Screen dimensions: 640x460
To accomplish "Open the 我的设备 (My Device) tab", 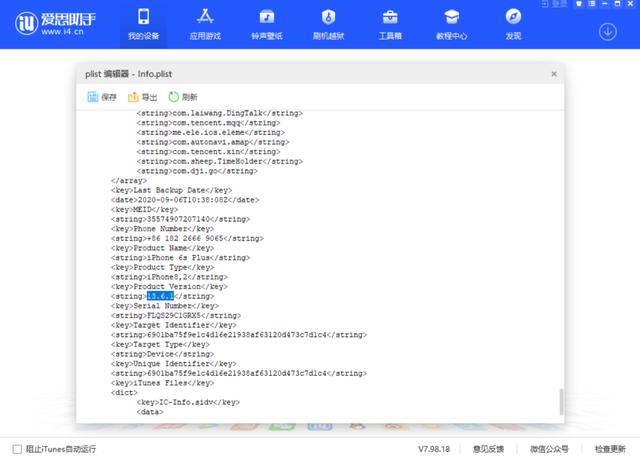I will pos(143,24).
